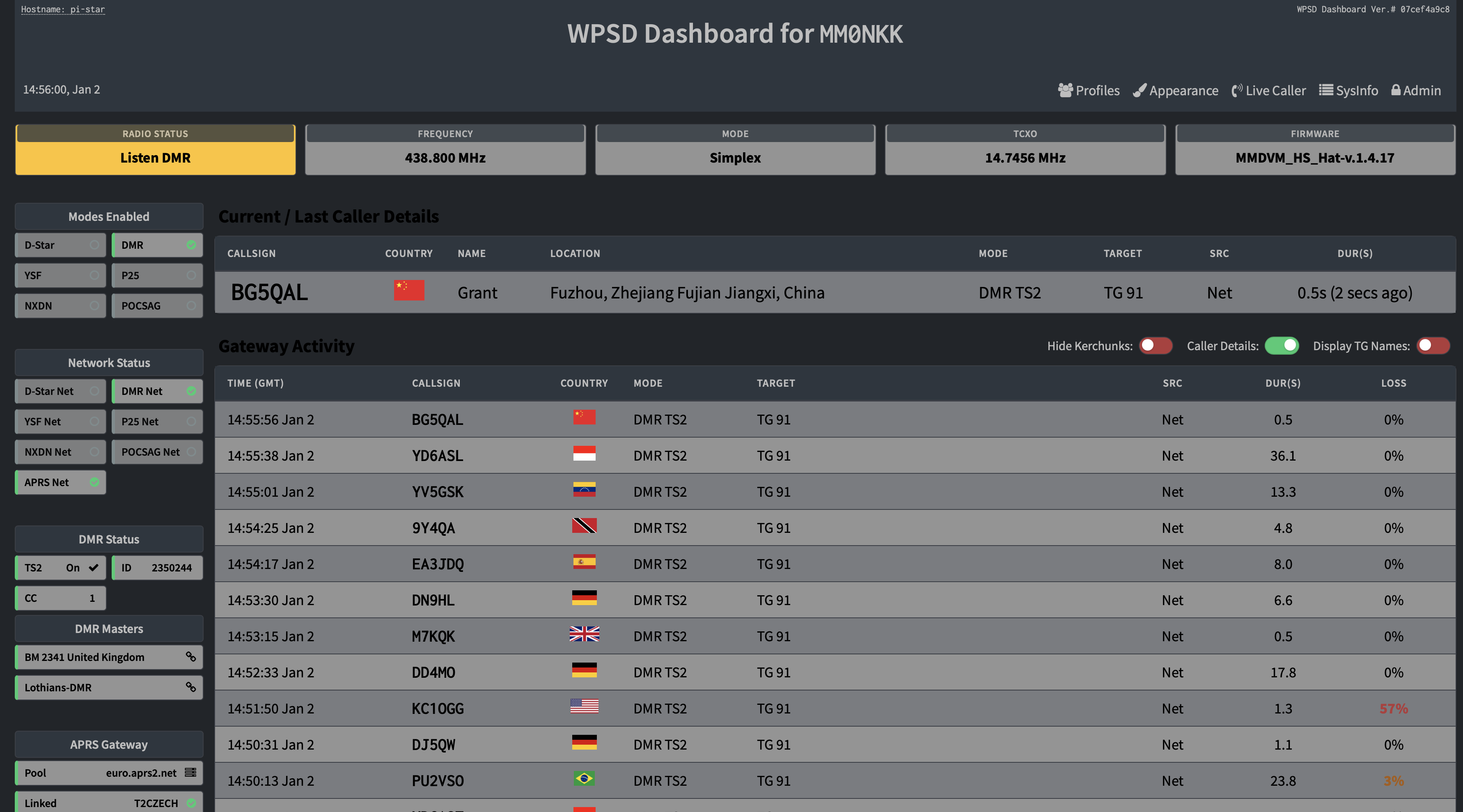Image resolution: width=1463 pixels, height=812 pixels.
Task: Enable the Display TG Names switch
Action: (1433, 345)
